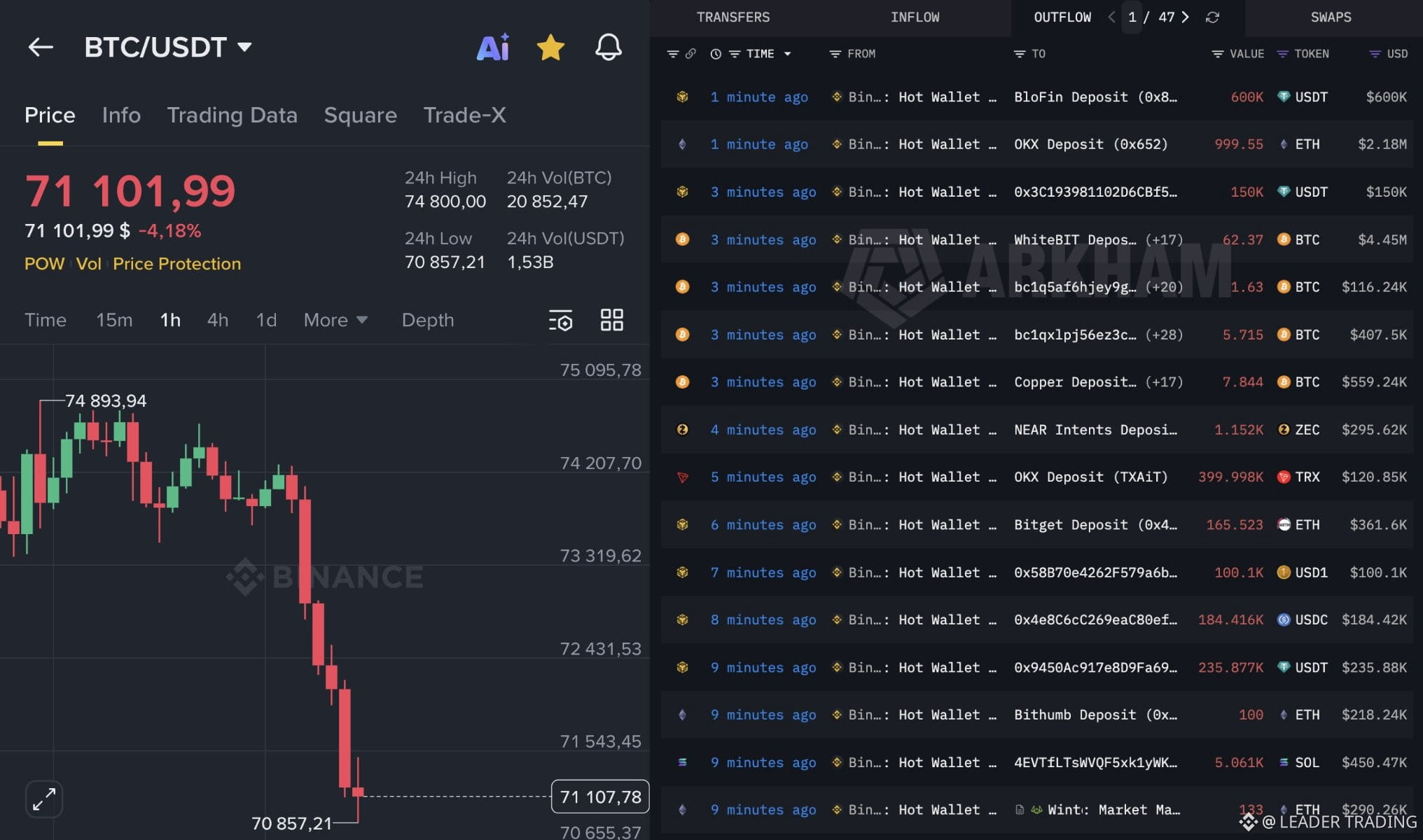
Task: Go to the previous transfers page
Action: pos(1111,17)
